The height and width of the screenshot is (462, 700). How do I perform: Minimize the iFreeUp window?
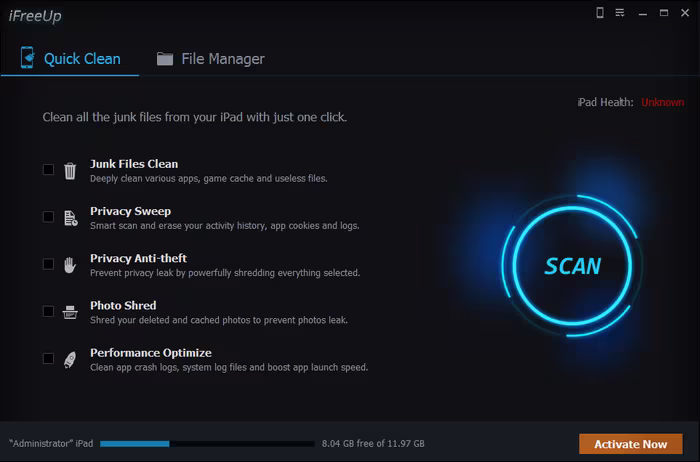(643, 13)
